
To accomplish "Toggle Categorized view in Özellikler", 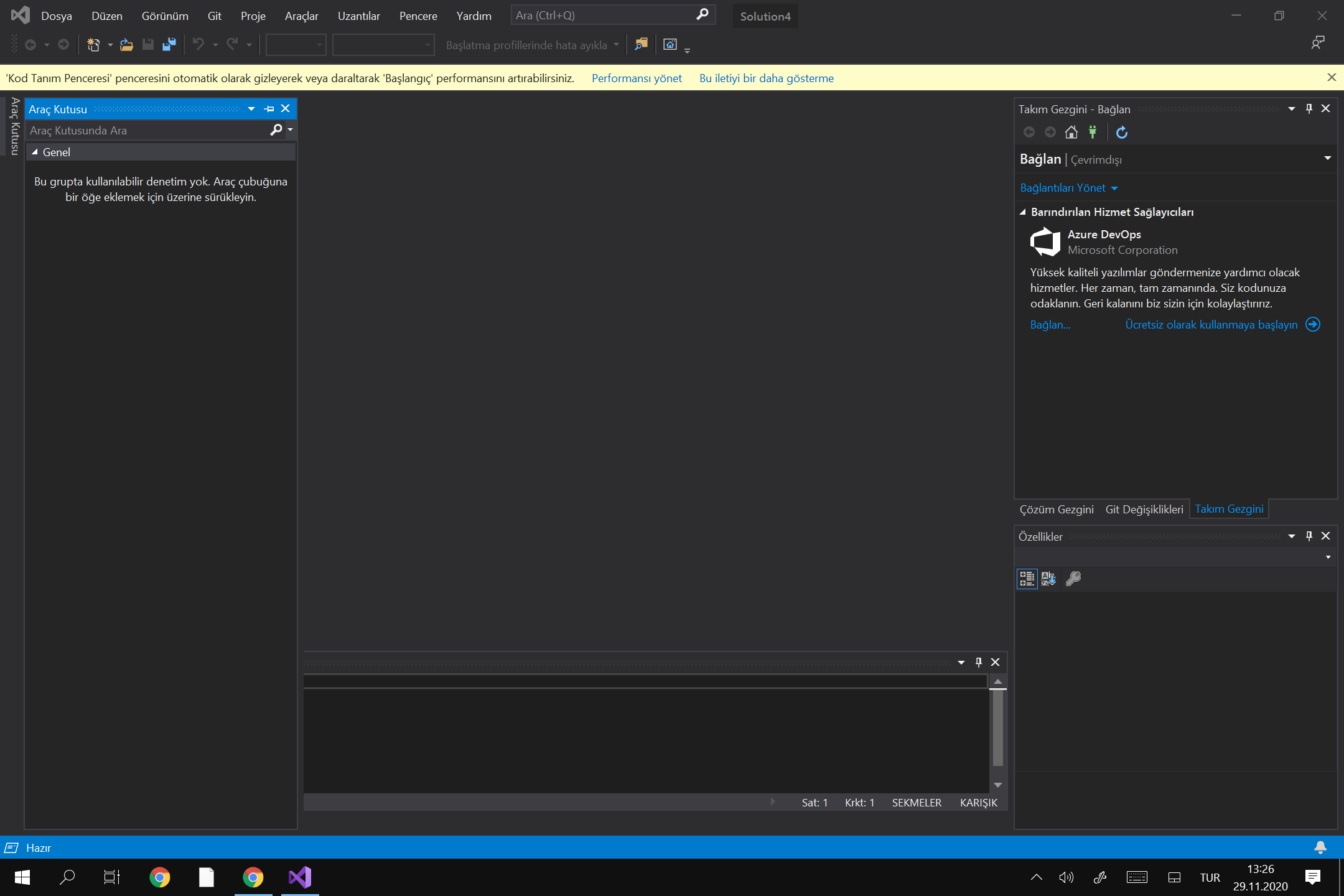I will 1027,579.
